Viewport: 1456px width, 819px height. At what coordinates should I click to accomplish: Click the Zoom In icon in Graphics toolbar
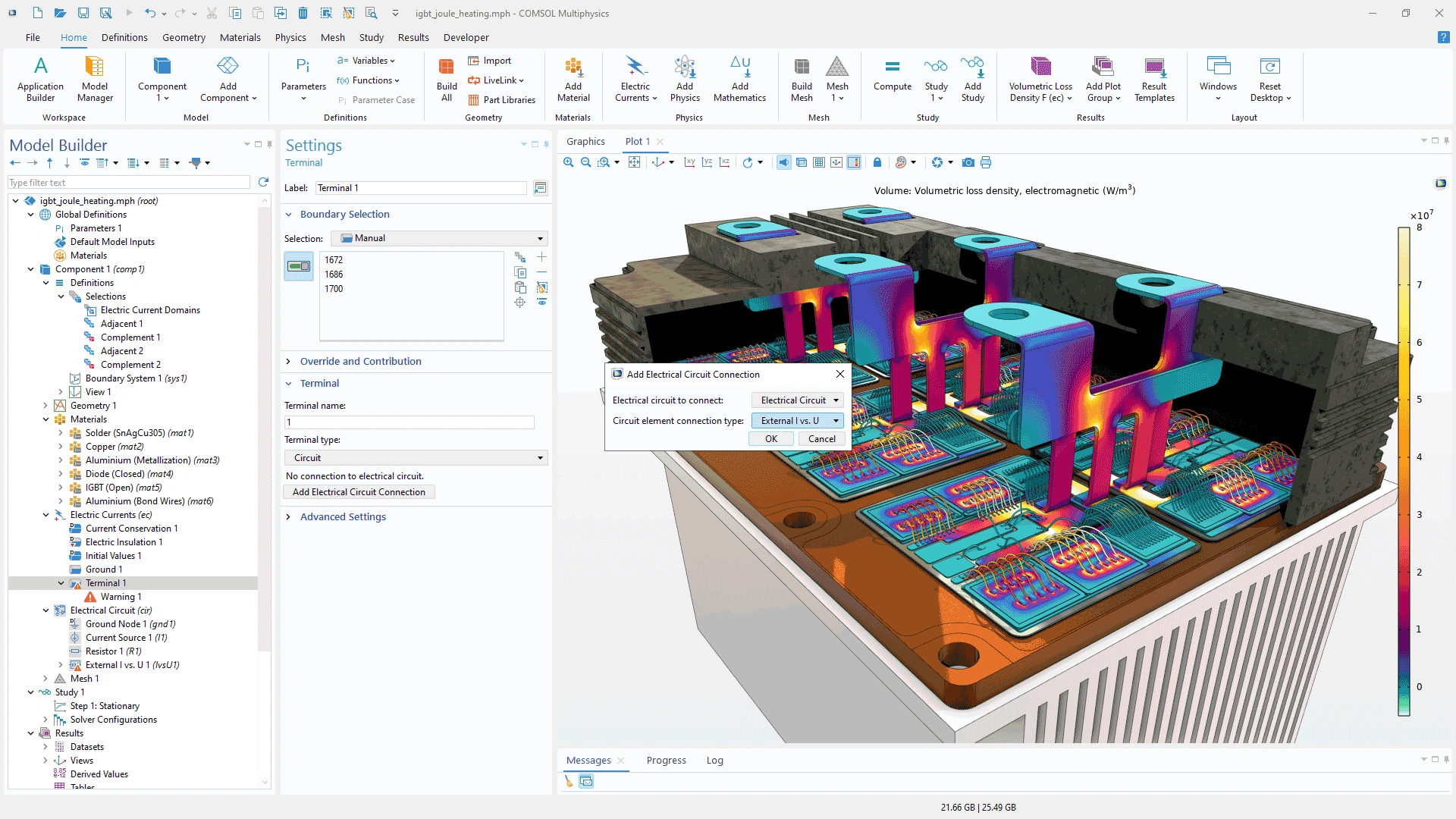click(568, 162)
